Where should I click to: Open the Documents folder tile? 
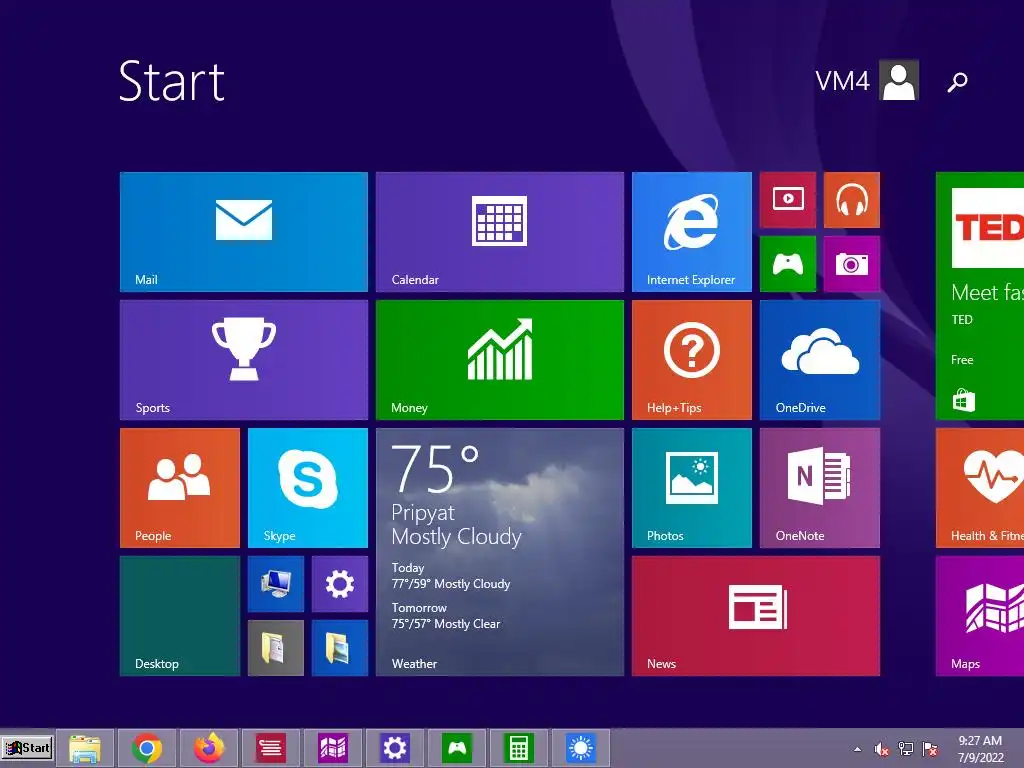pos(276,648)
